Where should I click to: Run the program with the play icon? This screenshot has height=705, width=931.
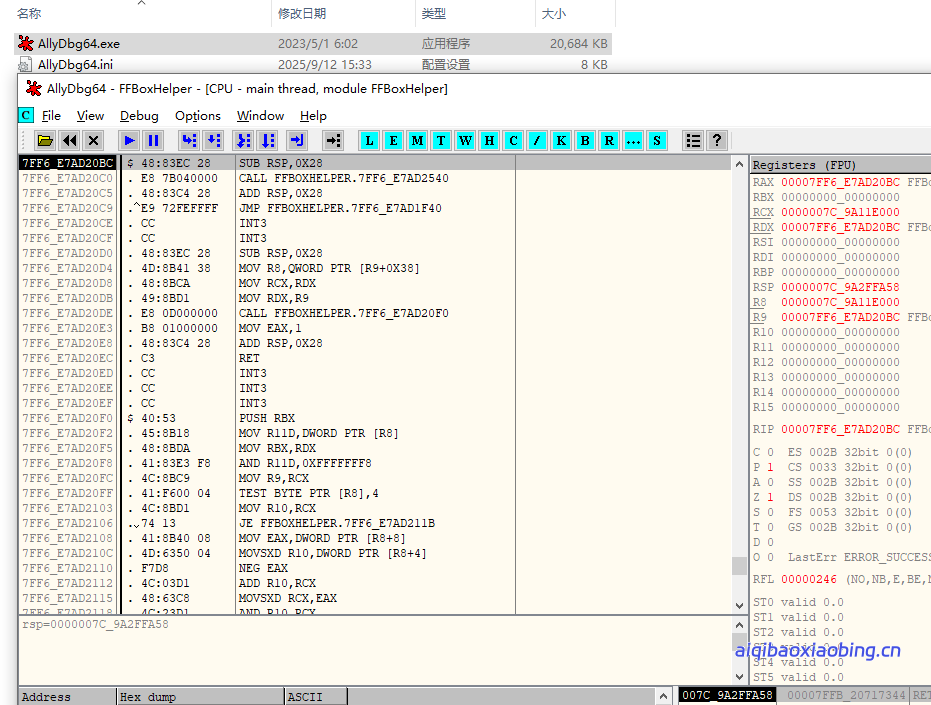(129, 141)
